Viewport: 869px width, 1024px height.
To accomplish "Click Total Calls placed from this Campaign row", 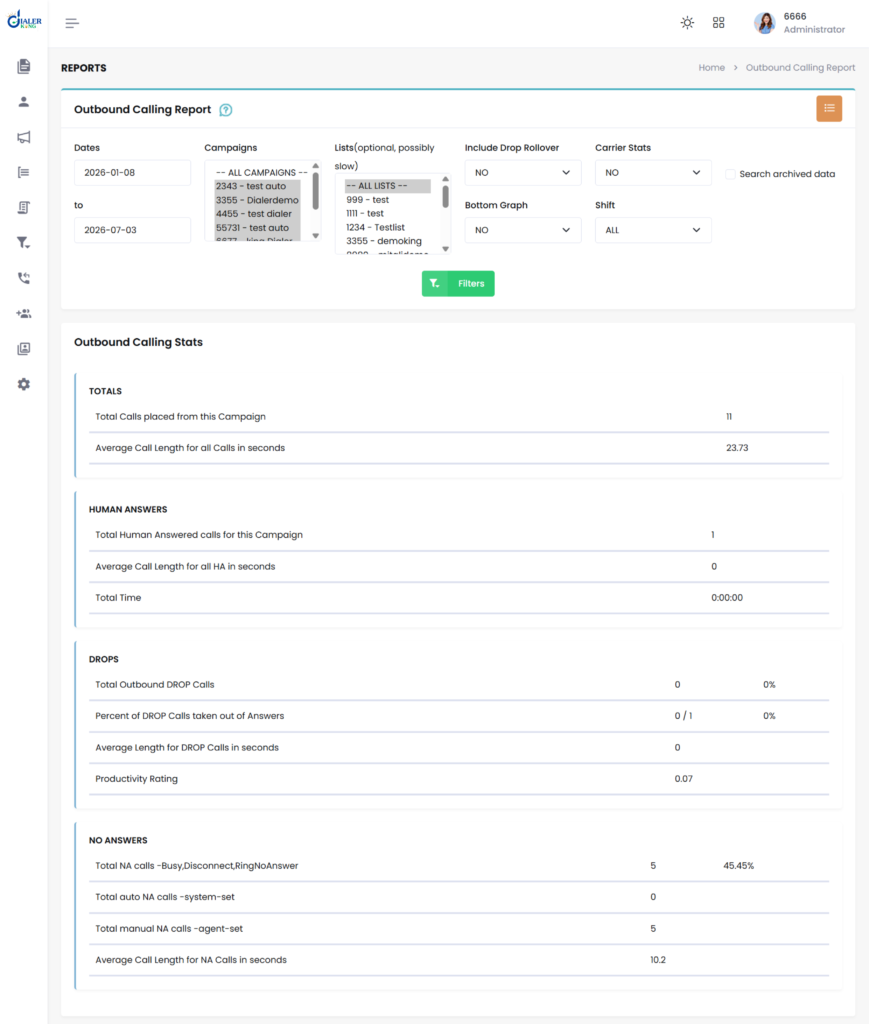I will (459, 417).
